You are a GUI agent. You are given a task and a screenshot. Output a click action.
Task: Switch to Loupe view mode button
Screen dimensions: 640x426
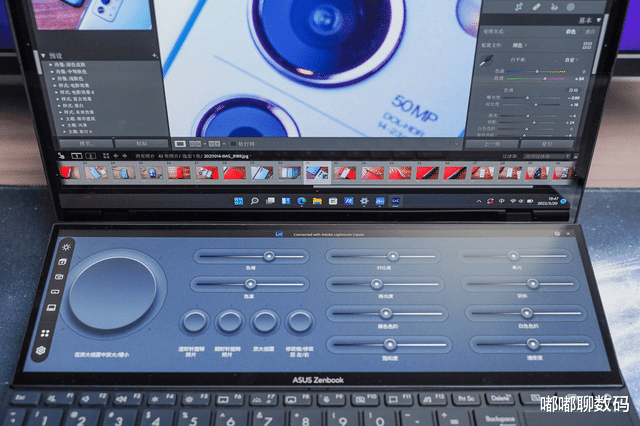pyautogui.click(x=180, y=144)
